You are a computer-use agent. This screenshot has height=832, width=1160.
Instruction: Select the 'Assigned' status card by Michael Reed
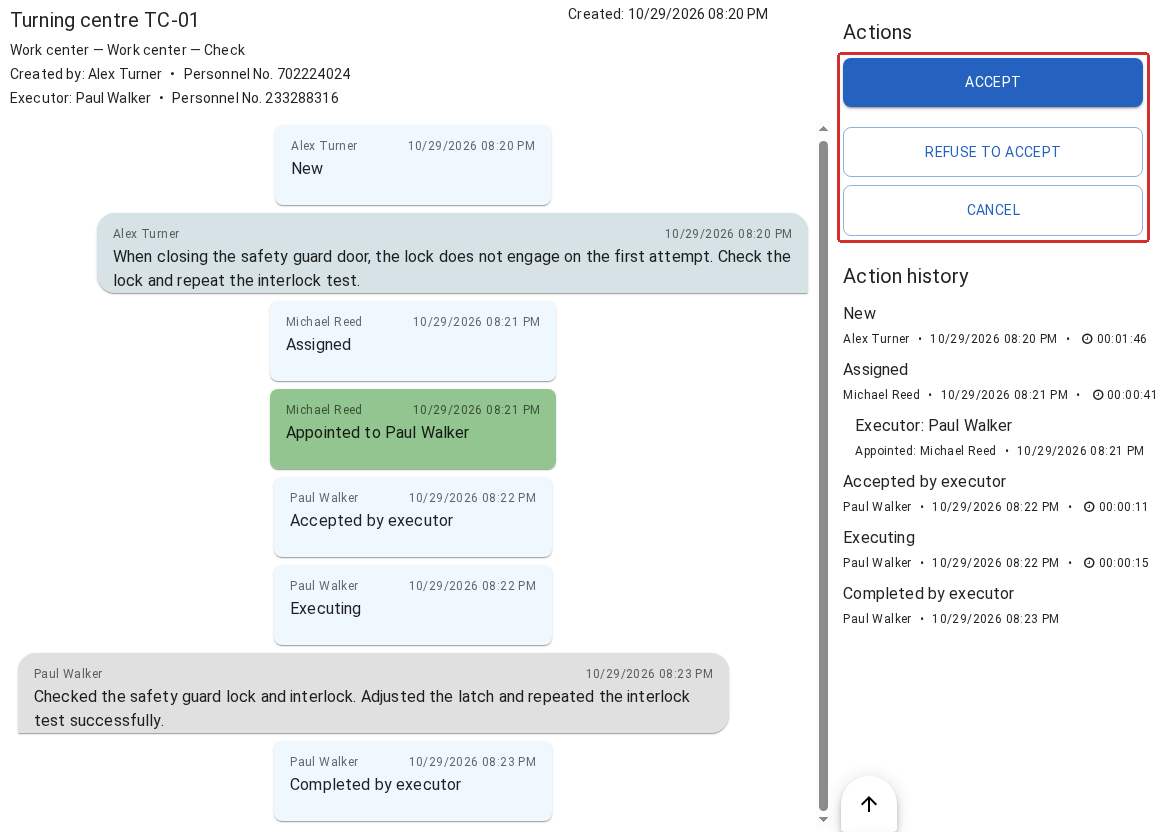pos(413,341)
